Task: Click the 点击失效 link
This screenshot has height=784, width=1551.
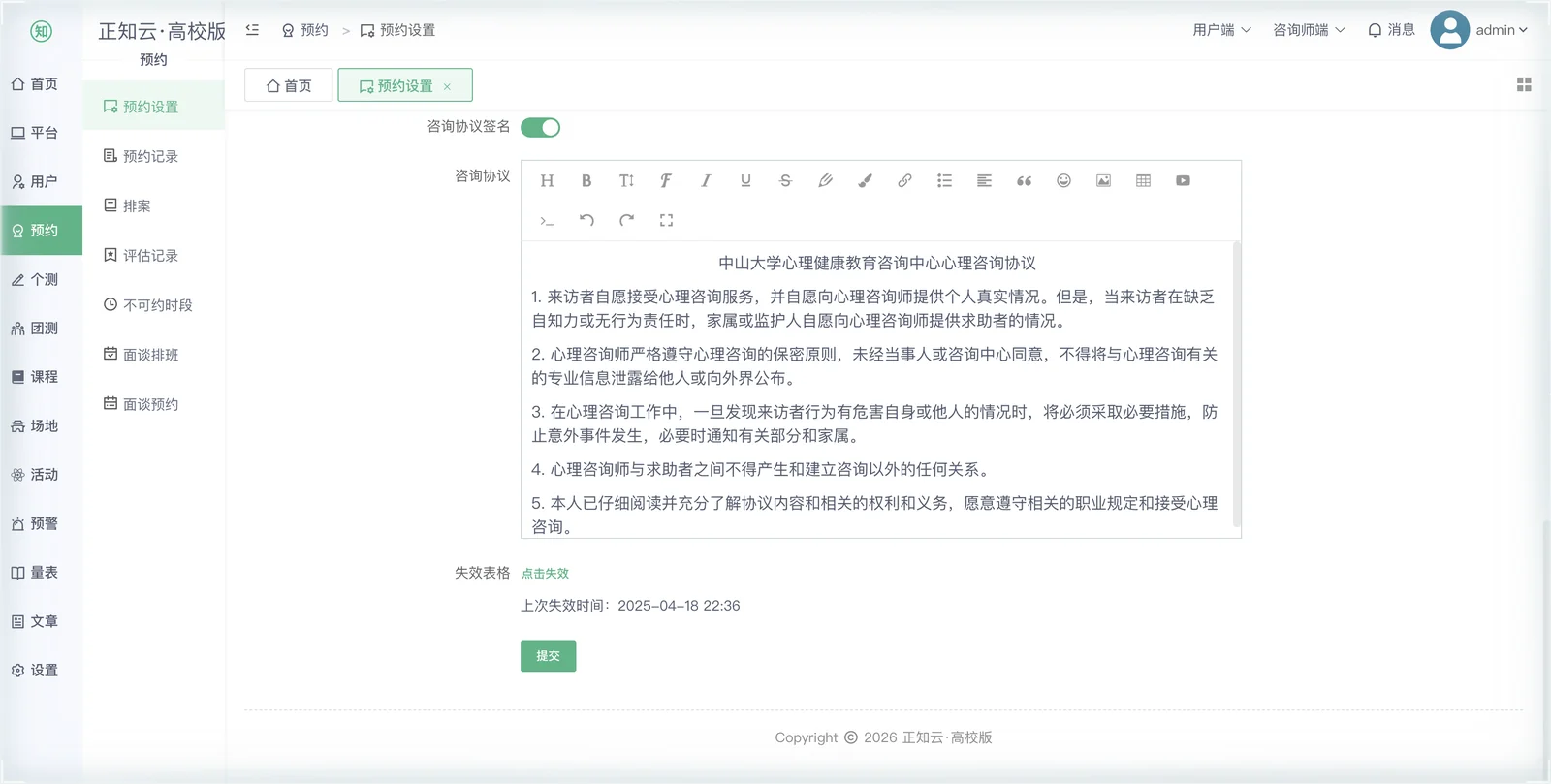Action: point(545,574)
